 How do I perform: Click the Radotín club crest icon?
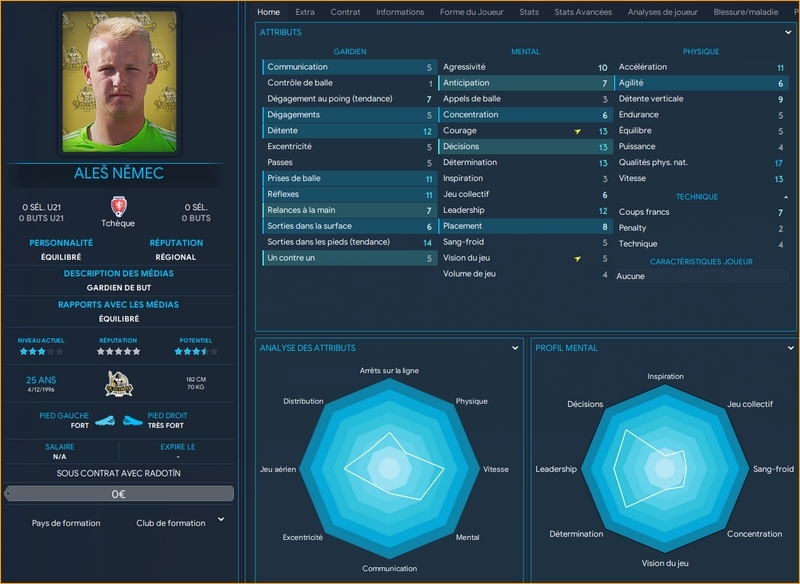(118, 384)
